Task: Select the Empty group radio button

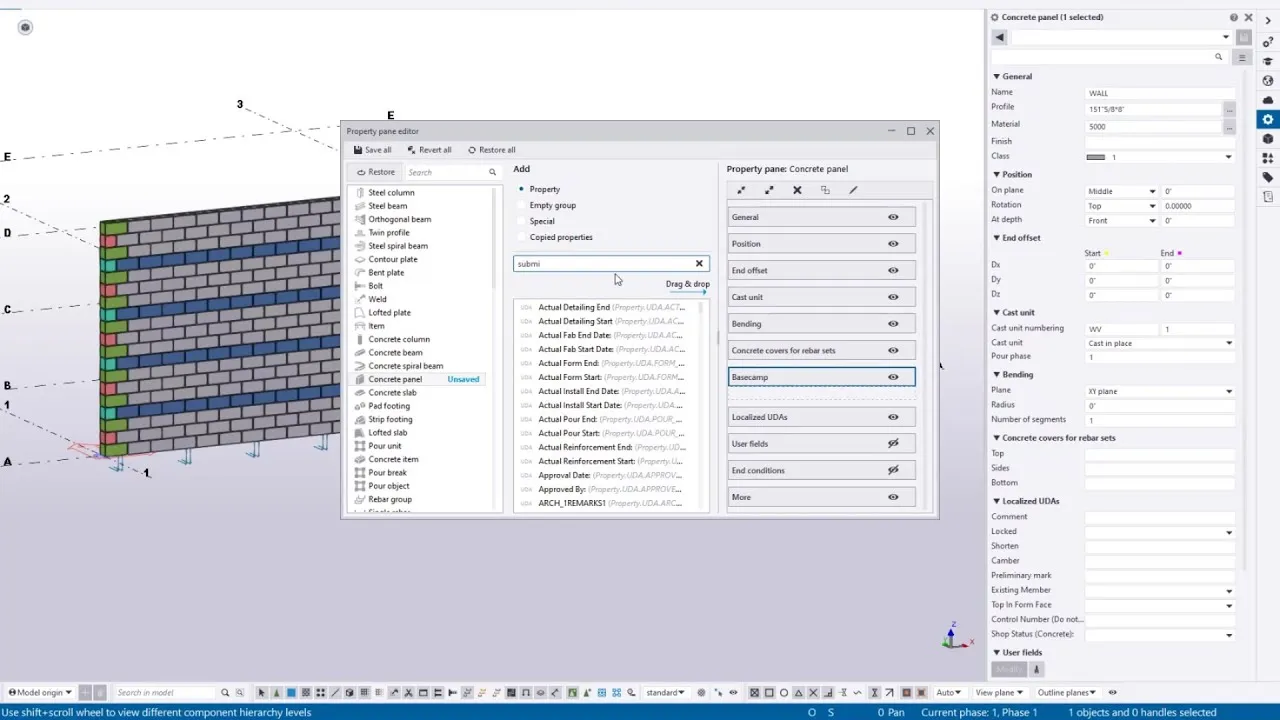Action: pos(521,205)
